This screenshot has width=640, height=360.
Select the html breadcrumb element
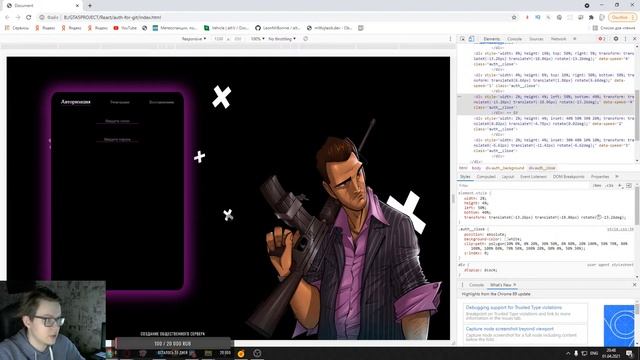[463, 168]
